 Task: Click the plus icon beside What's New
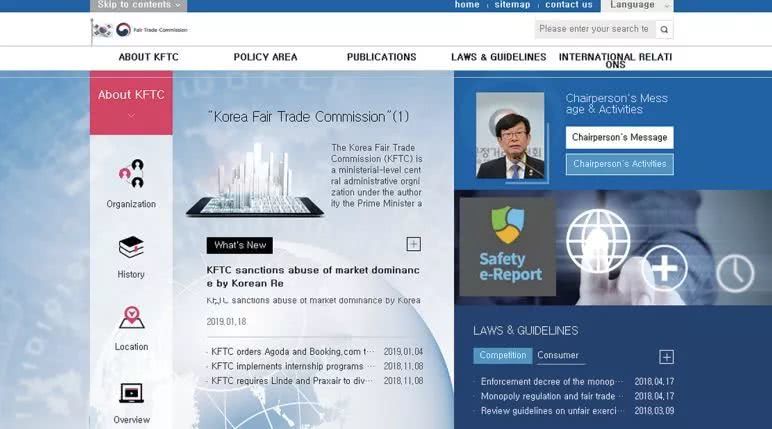coord(413,245)
